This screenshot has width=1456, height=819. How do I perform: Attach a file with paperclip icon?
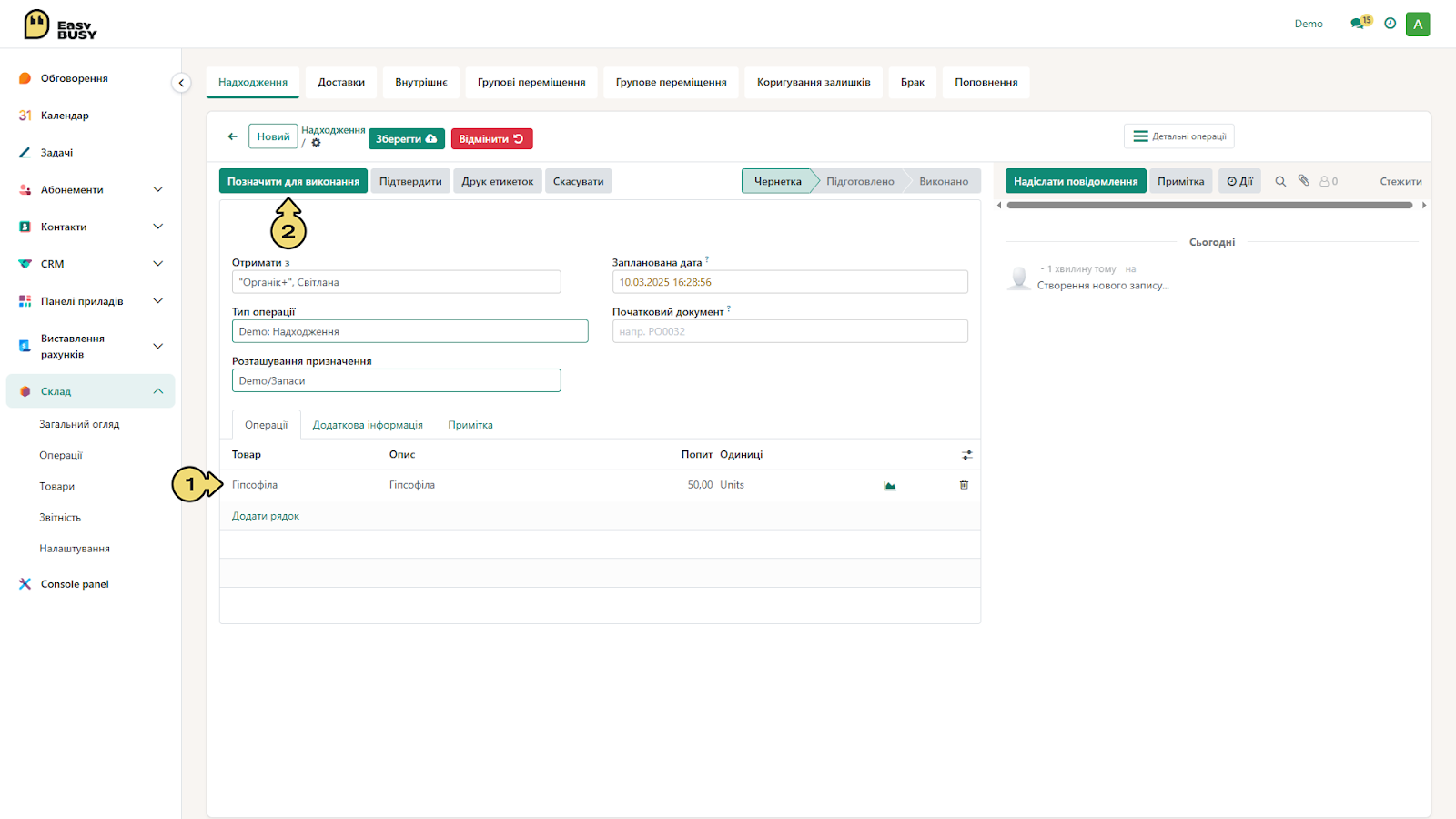pos(1303,181)
